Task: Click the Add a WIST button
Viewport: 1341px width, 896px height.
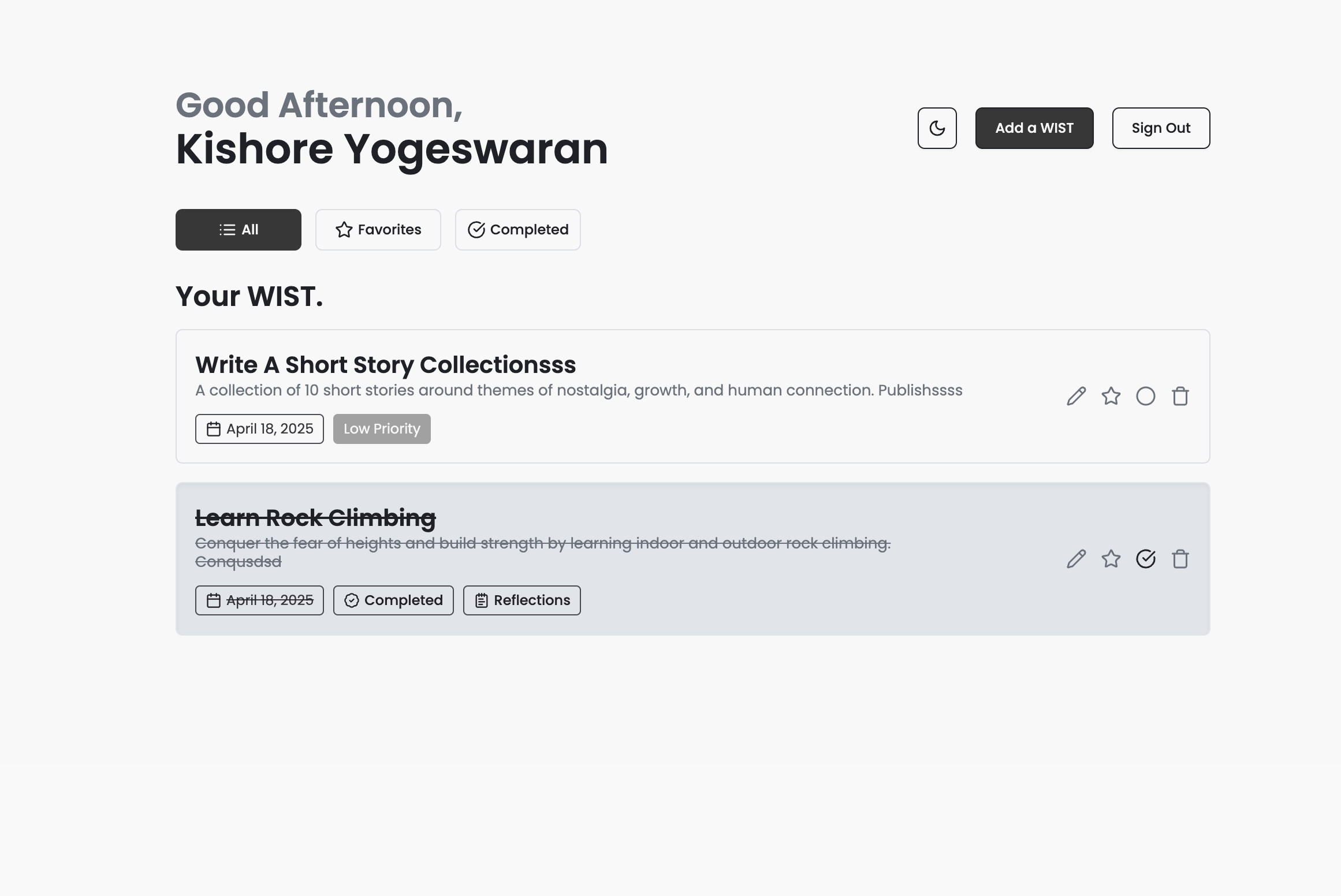Action: pos(1034,128)
